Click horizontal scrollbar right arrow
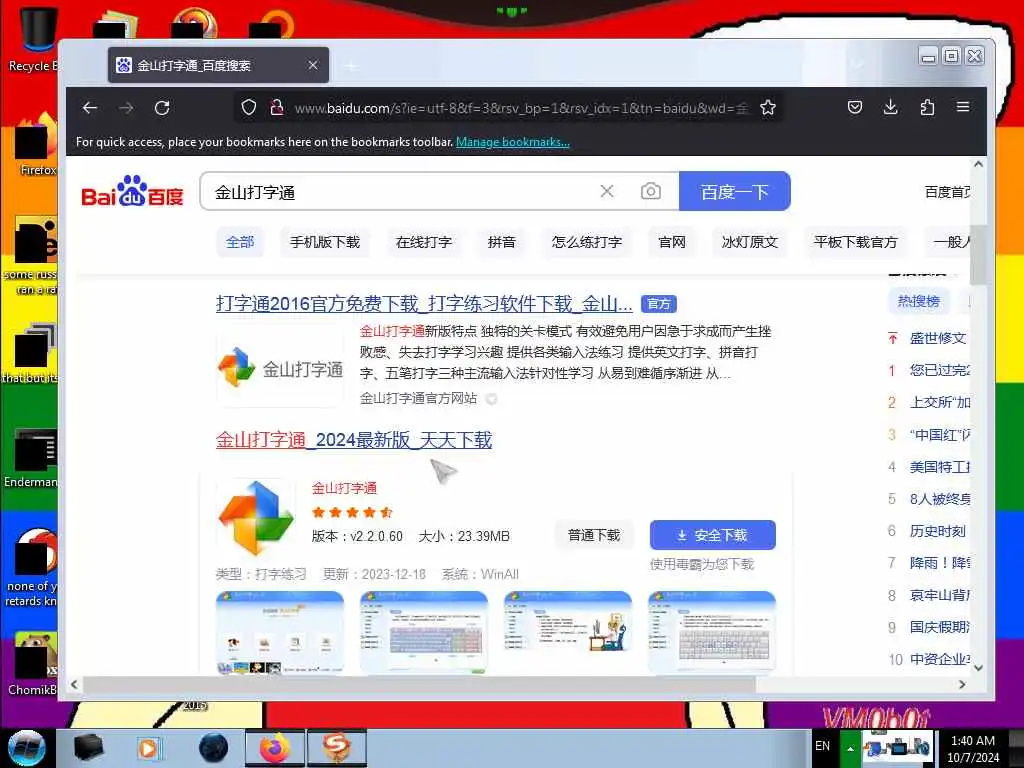 (x=962, y=684)
